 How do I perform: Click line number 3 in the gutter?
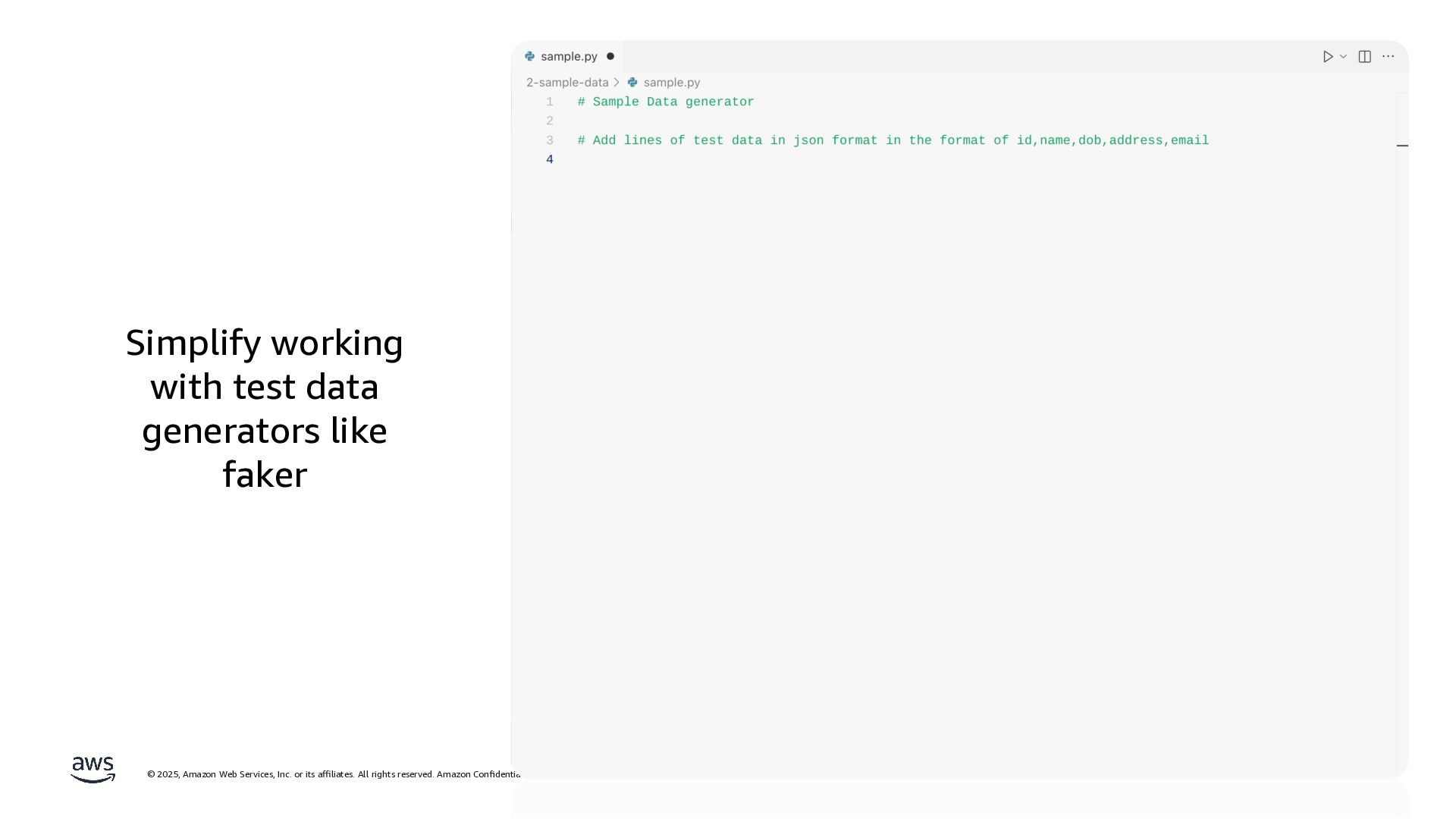click(x=550, y=141)
